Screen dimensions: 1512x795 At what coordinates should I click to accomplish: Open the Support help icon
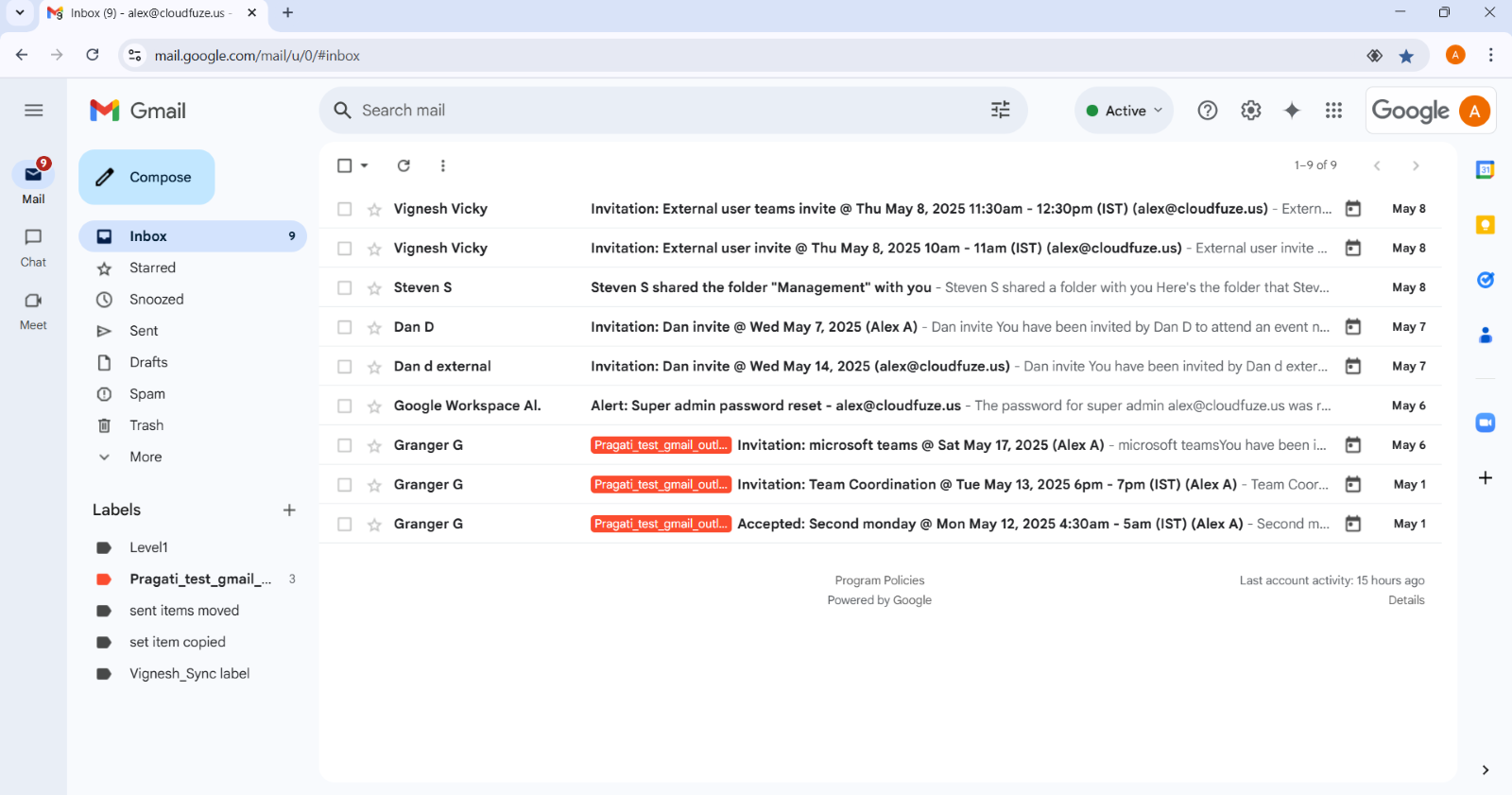pos(1208,111)
